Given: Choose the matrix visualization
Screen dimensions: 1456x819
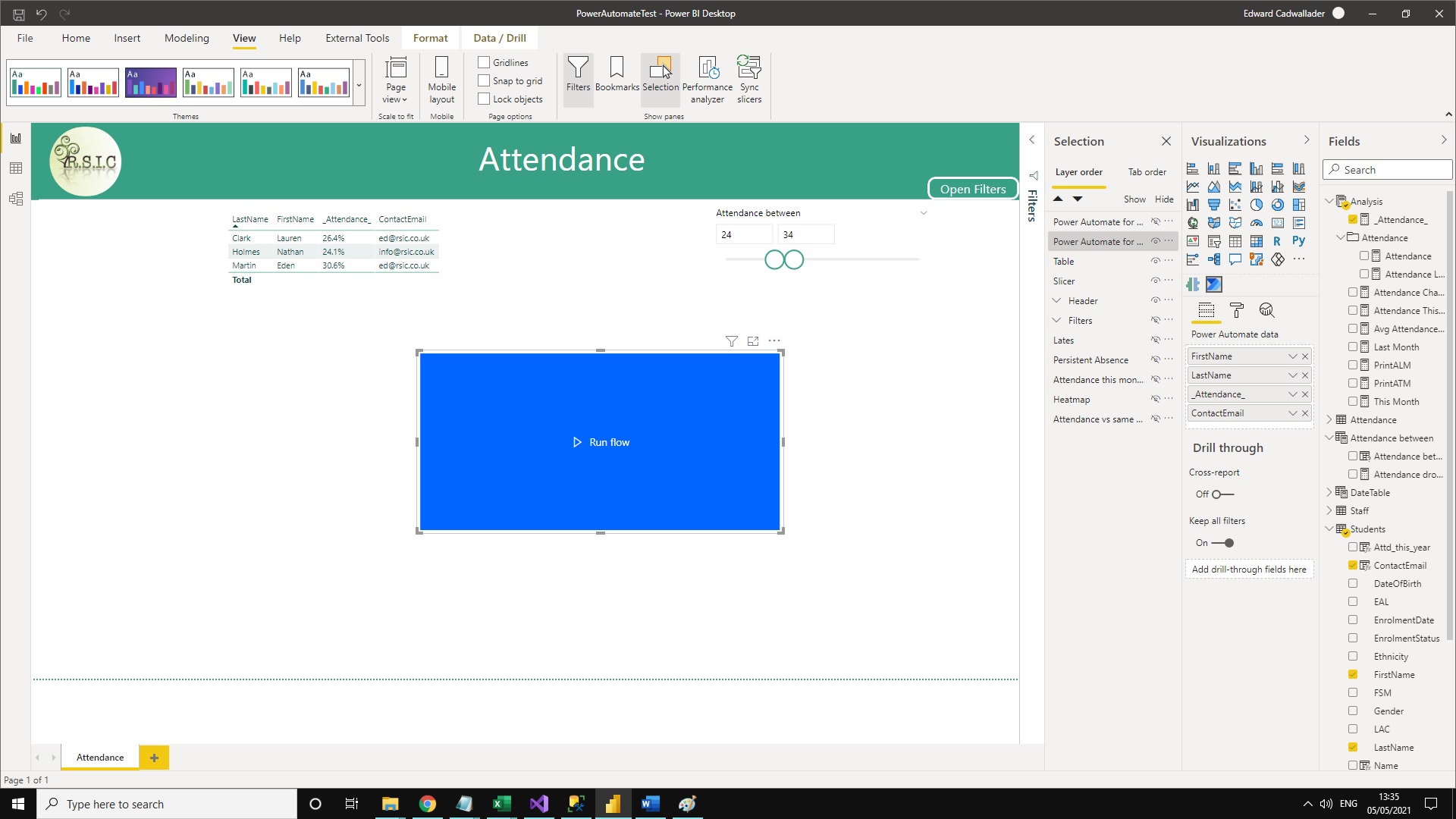Looking at the screenshot, I should pos(1257,241).
